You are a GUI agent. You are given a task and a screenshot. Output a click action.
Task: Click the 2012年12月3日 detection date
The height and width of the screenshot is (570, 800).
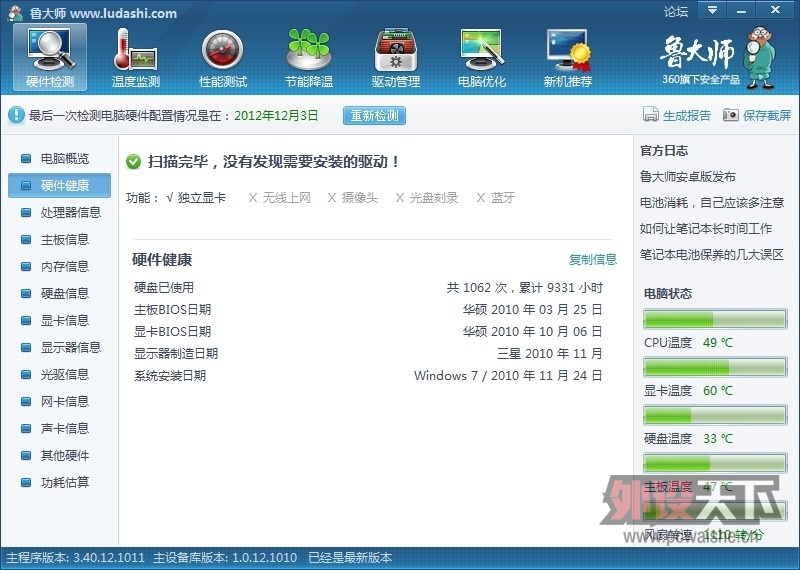[x=276, y=115]
